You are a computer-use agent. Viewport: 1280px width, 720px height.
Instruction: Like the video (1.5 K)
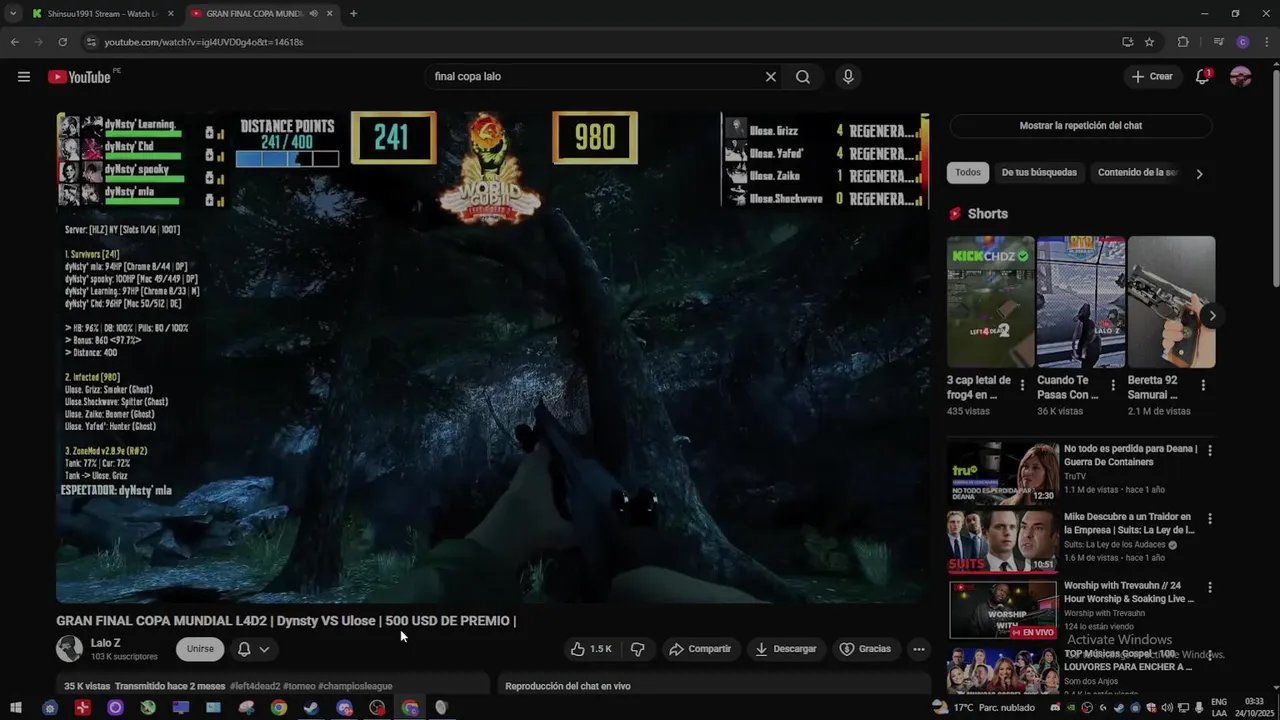(591, 649)
